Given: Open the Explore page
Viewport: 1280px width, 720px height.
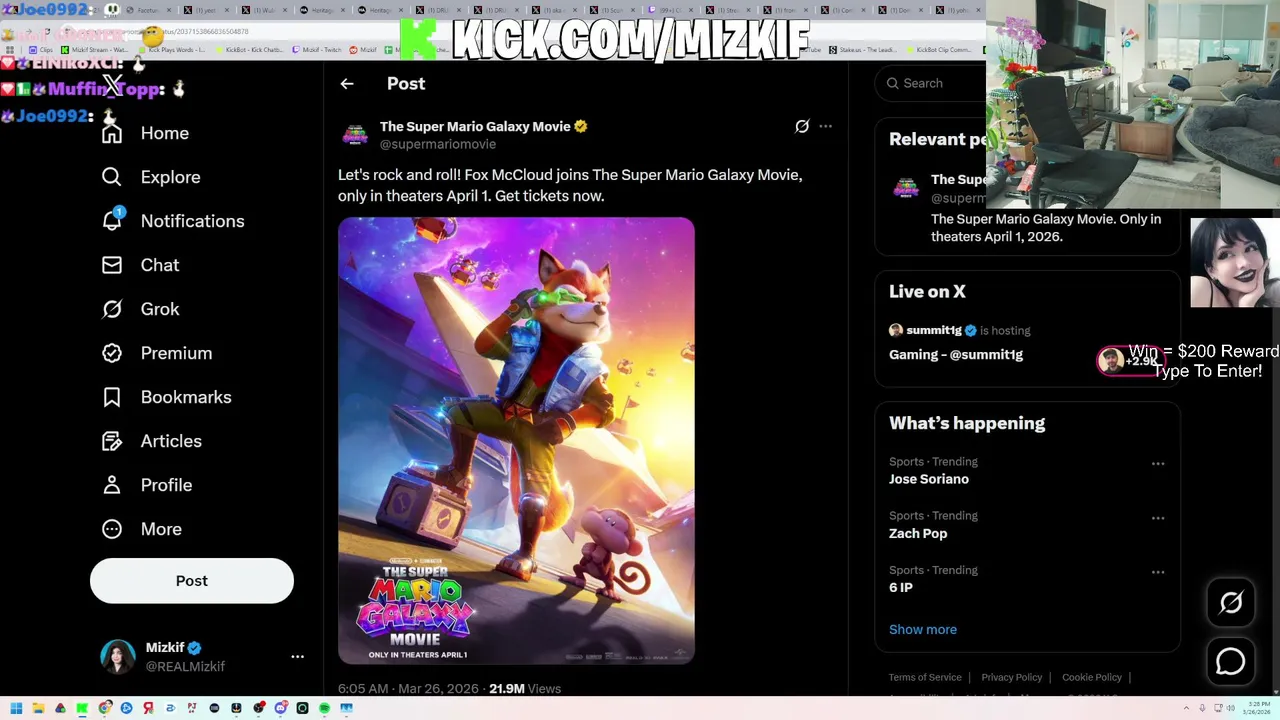Looking at the screenshot, I should 151,177.
